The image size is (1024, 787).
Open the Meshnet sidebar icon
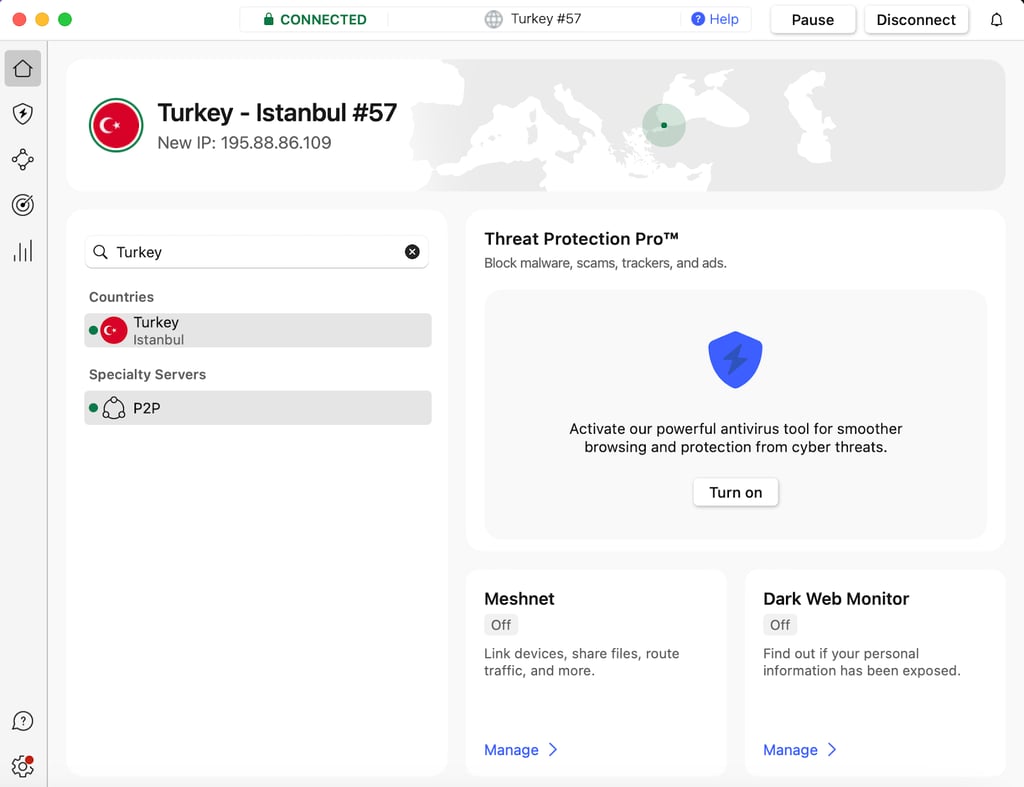coord(23,159)
